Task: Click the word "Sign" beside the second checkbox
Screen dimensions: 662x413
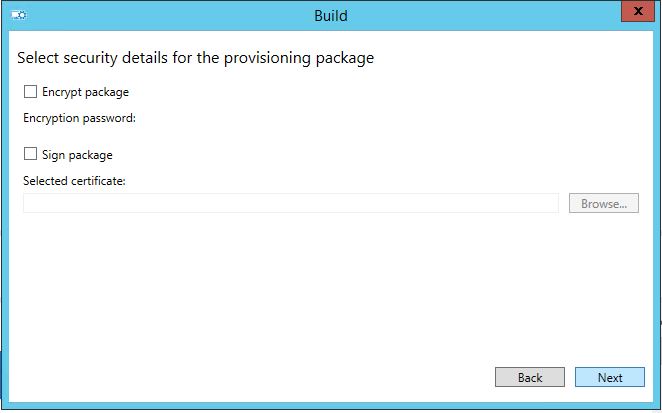Action: (x=53, y=155)
